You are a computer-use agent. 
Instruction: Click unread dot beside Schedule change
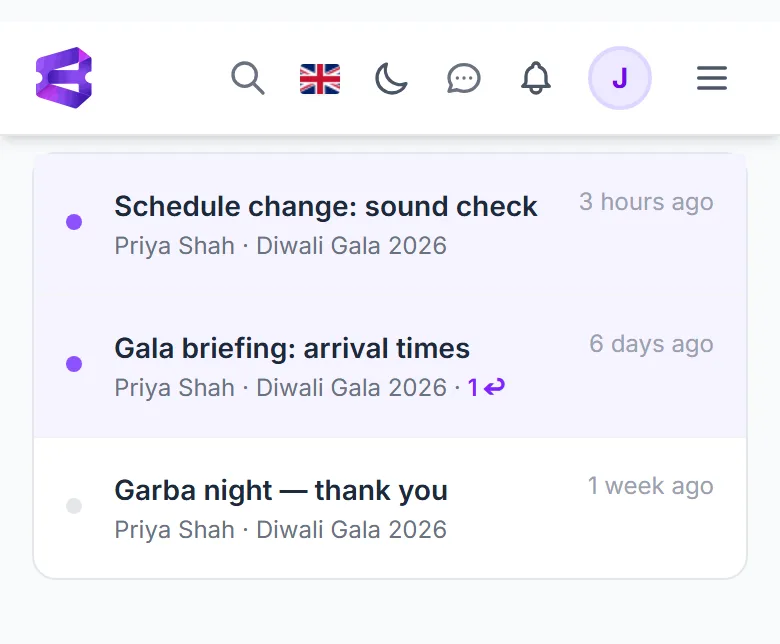tap(74, 222)
